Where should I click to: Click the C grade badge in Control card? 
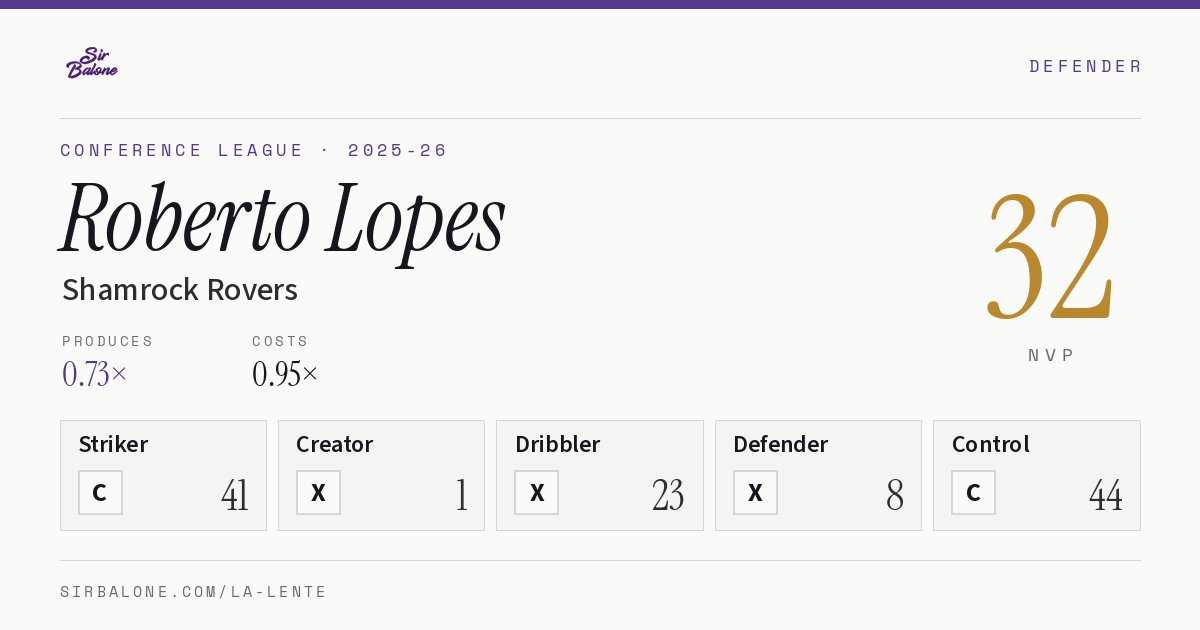(x=973, y=492)
